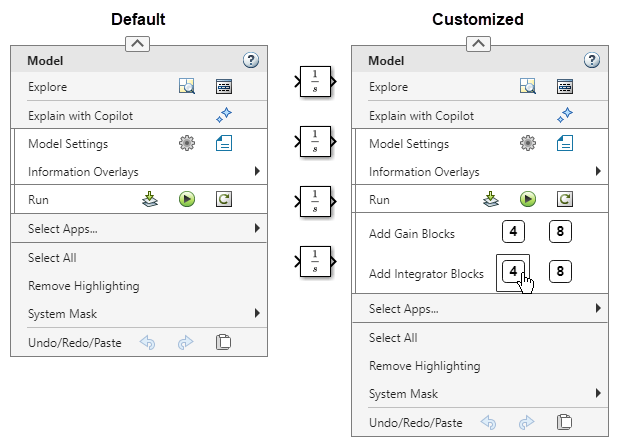
Task: Open System Mask submenu in Default menu
Action: pos(257,313)
